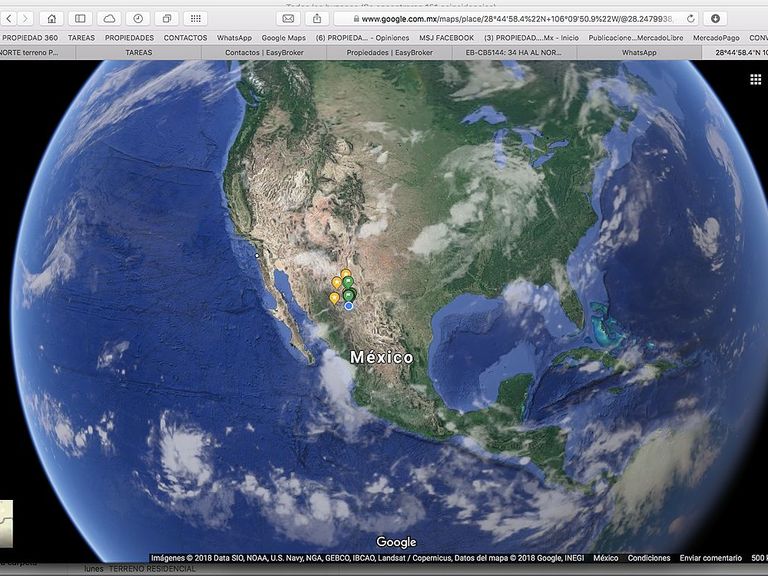The image size is (768, 576).
Task: Click the México country label on globe
Action: pos(382,357)
